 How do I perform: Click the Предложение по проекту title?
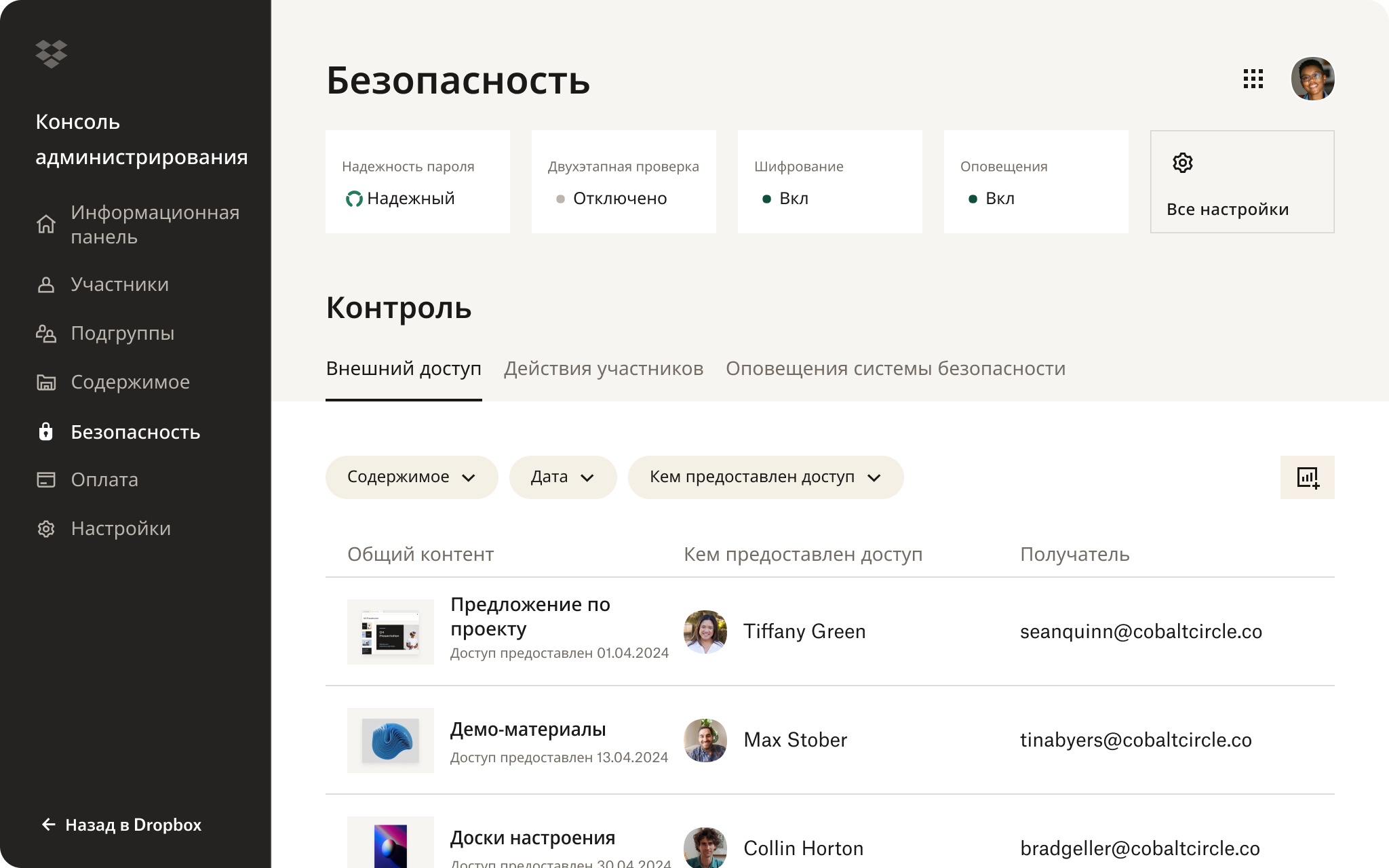click(x=530, y=616)
